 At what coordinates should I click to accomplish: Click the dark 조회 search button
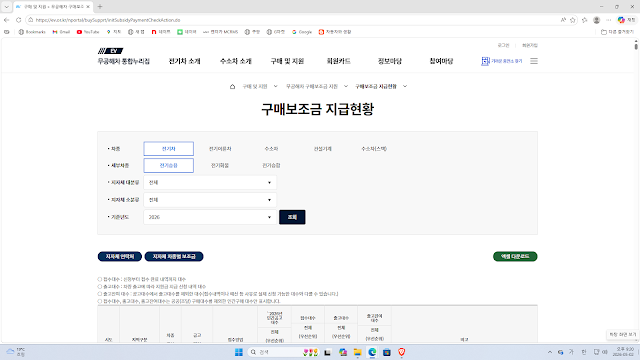[292, 217]
